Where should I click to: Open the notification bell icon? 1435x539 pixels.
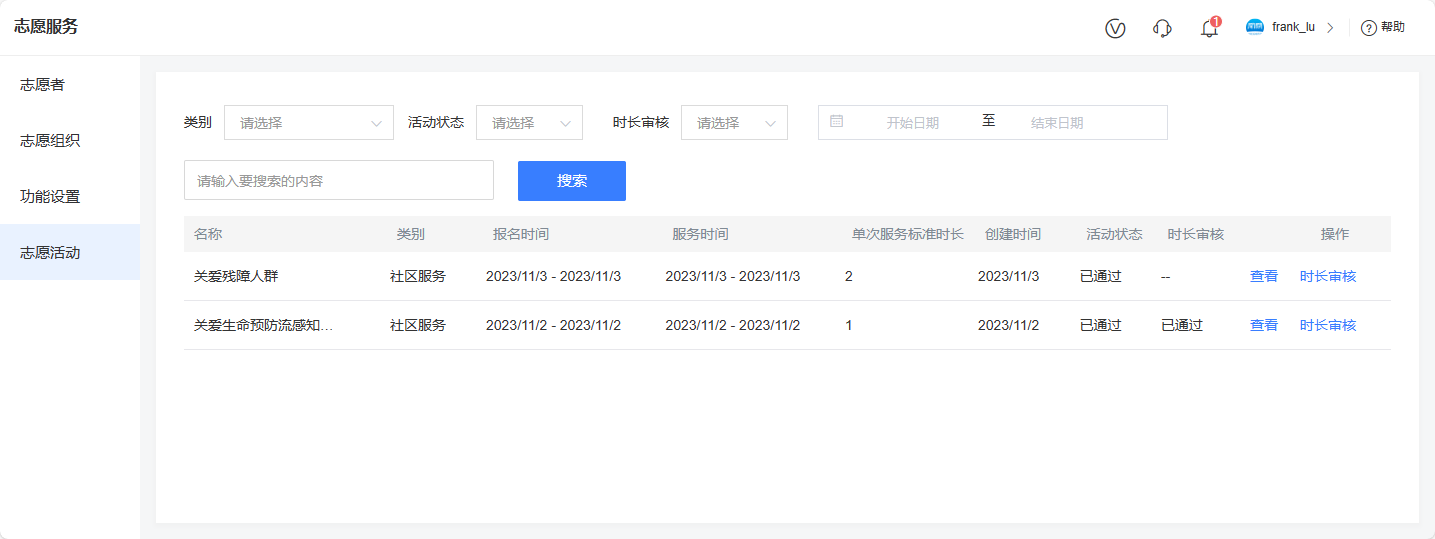[x=1209, y=28]
